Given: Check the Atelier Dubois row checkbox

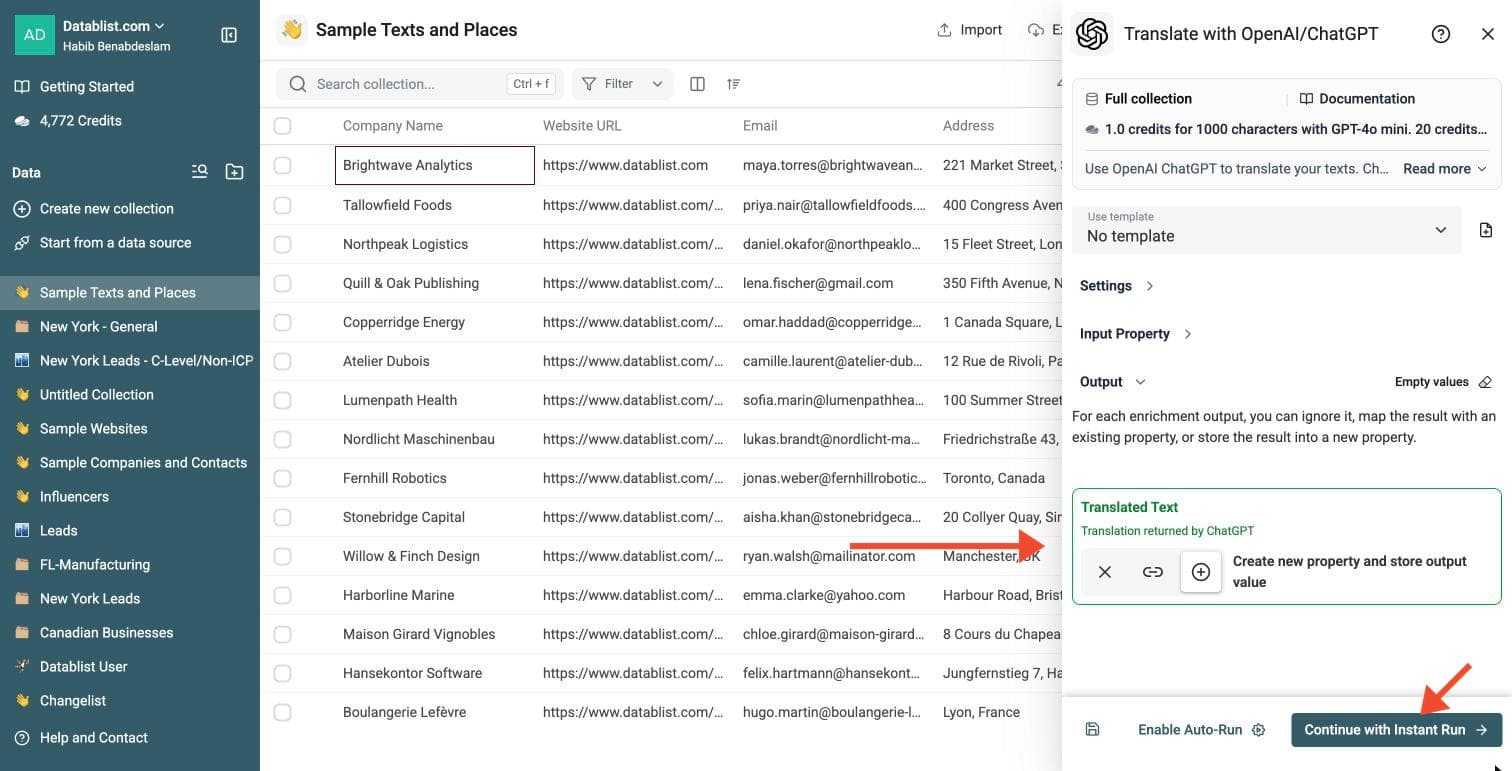Looking at the screenshot, I should tap(282, 361).
